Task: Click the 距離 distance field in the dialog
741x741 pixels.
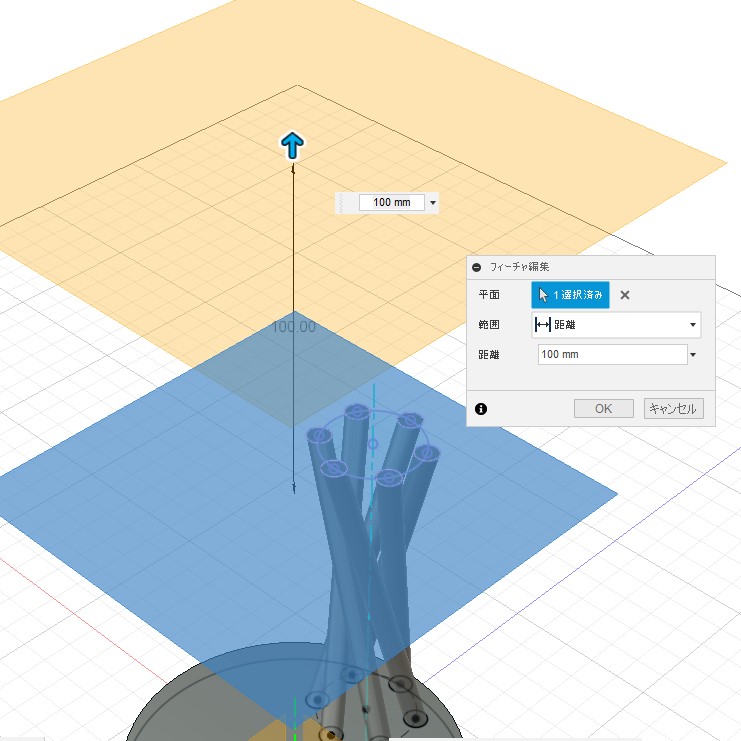Action: [x=612, y=354]
